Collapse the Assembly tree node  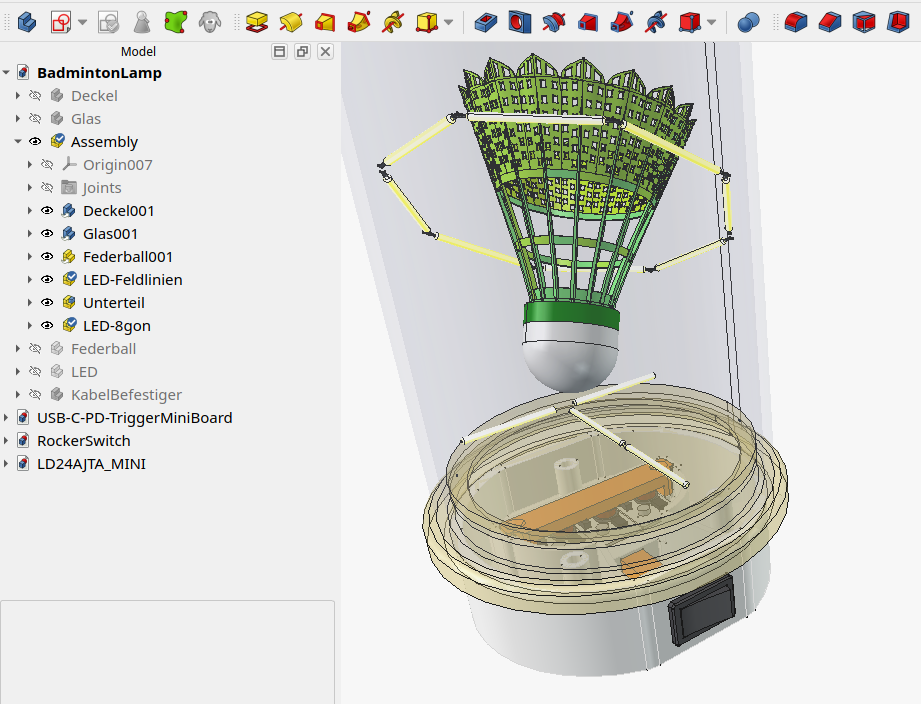point(17,142)
